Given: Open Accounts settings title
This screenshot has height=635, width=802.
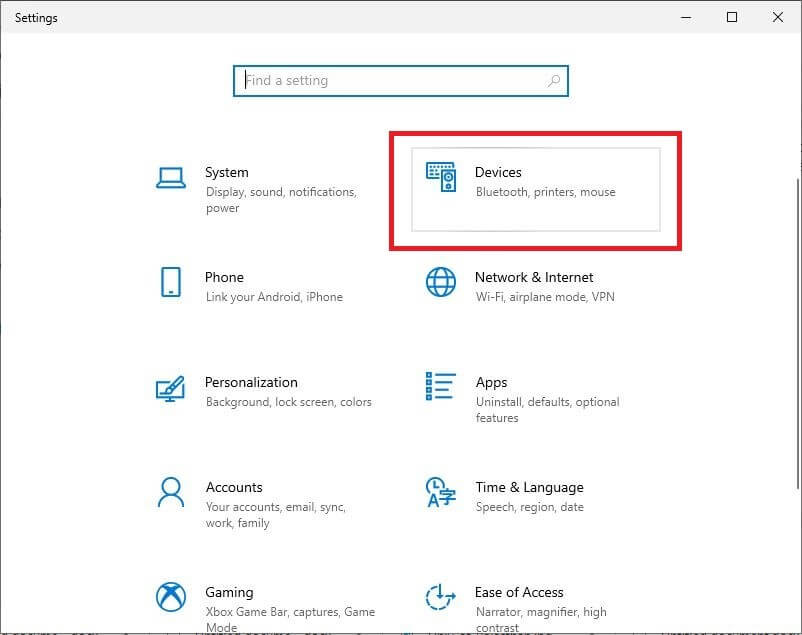Looking at the screenshot, I should point(234,487).
